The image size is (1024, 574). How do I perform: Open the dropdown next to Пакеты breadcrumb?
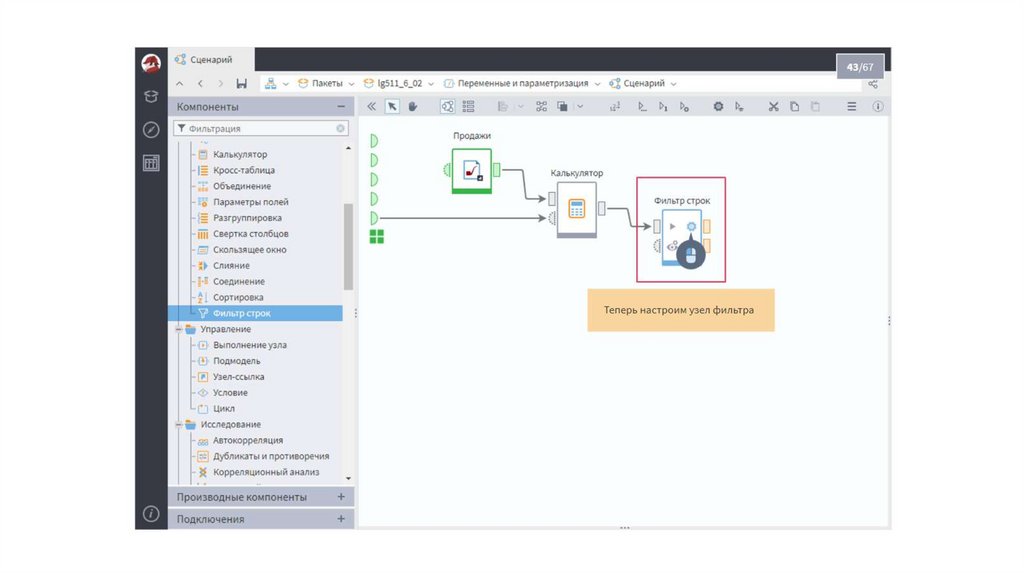[x=351, y=84]
